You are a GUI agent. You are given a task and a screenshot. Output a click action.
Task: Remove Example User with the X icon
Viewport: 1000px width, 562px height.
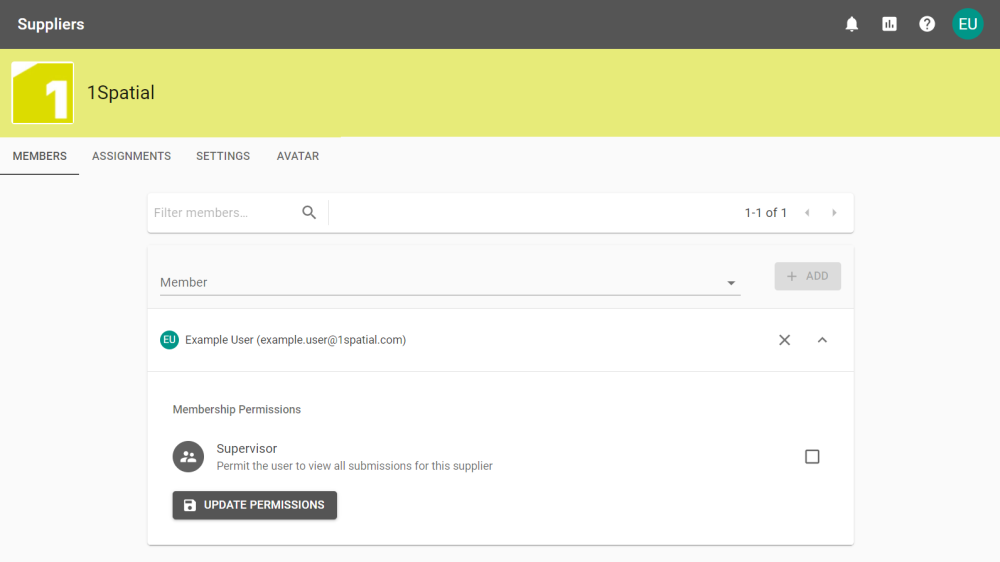click(784, 340)
